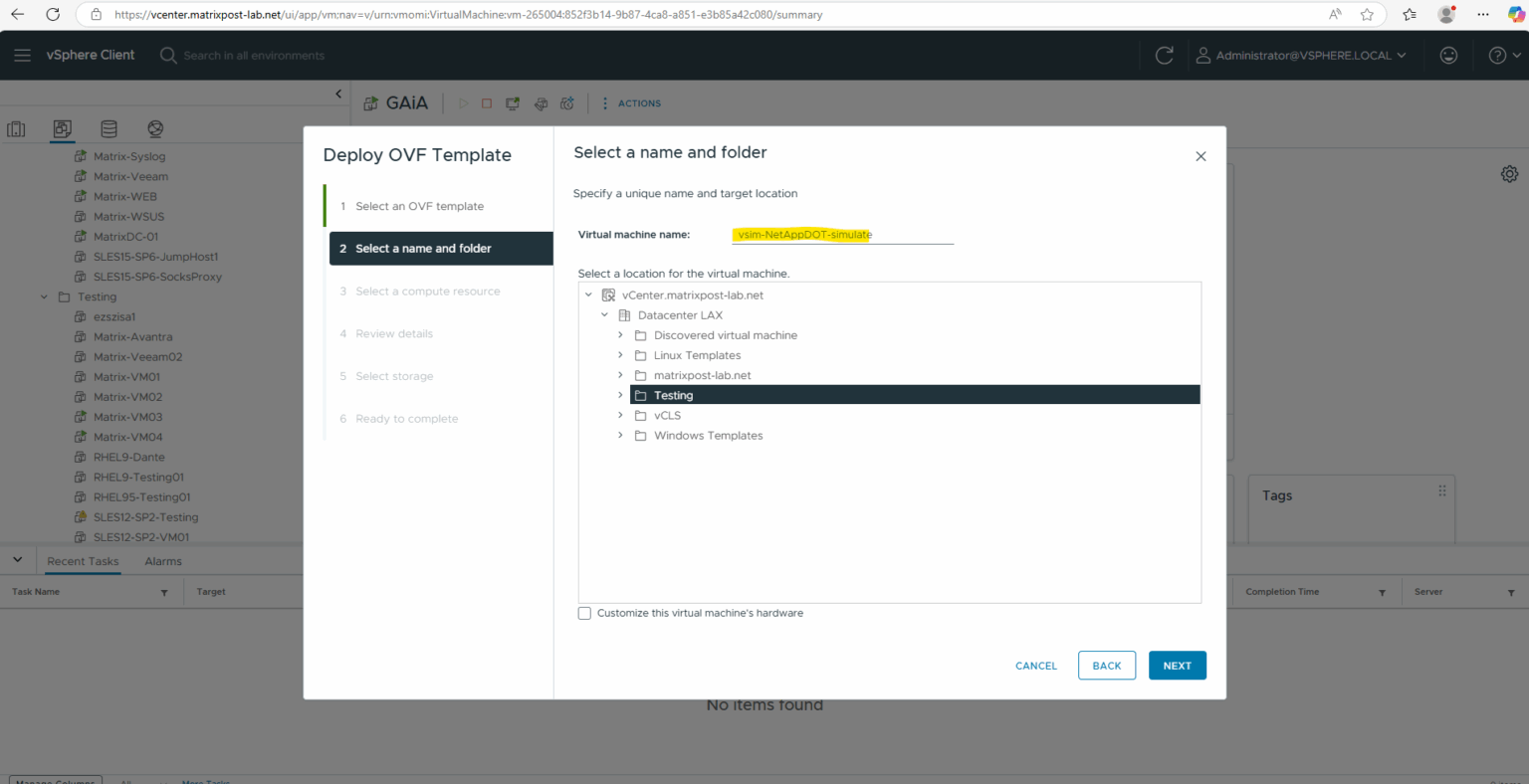Collapse the Datacenter LAX node

tap(603, 314)
